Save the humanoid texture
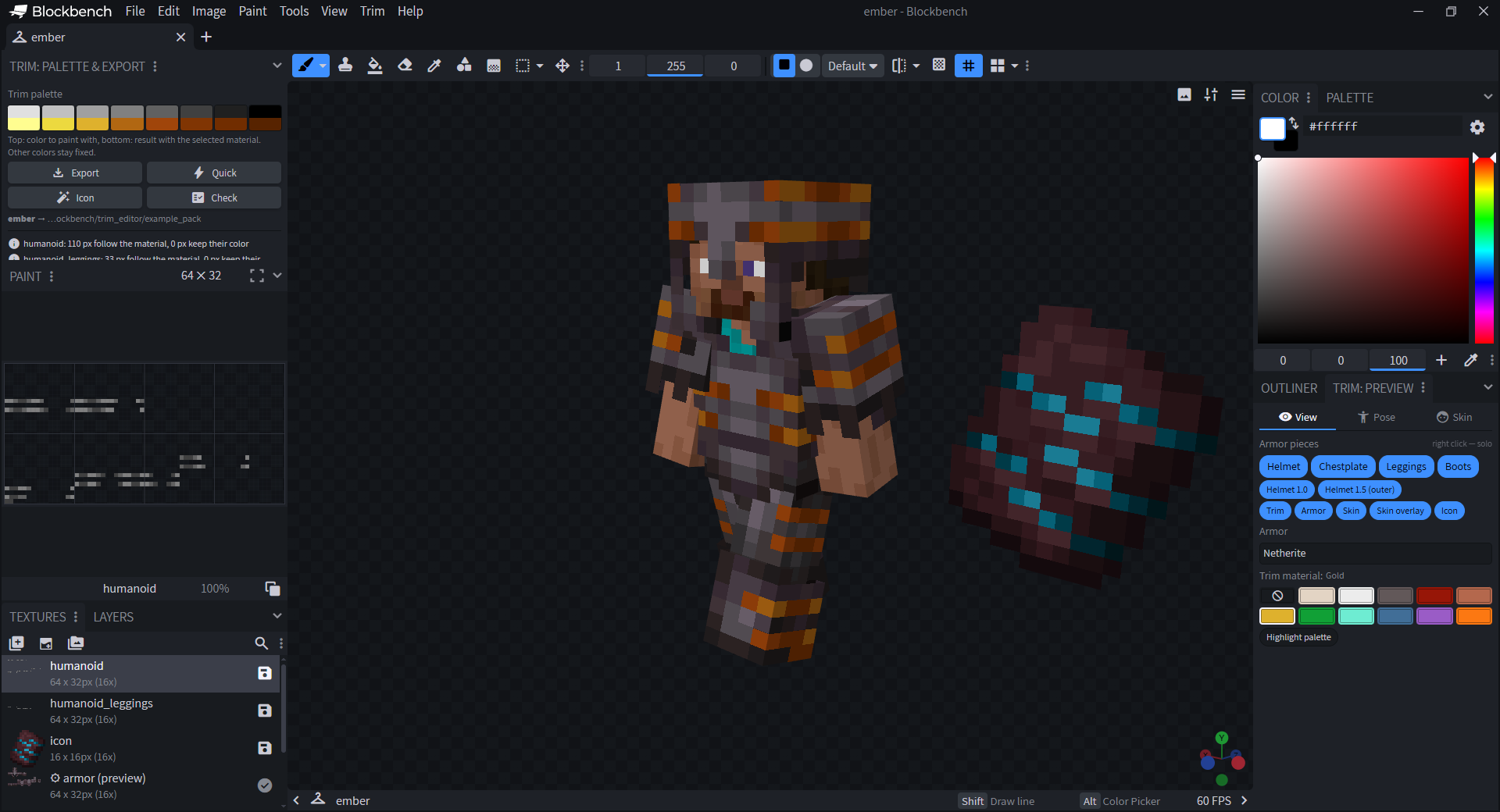Image resolution: width=1500 pixels, height=812 pixels. [265, 673]
